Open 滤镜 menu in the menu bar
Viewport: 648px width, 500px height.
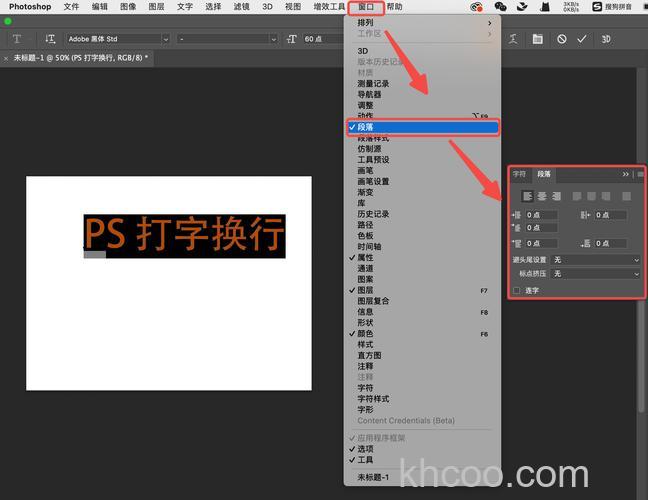(x=241, y=7)
